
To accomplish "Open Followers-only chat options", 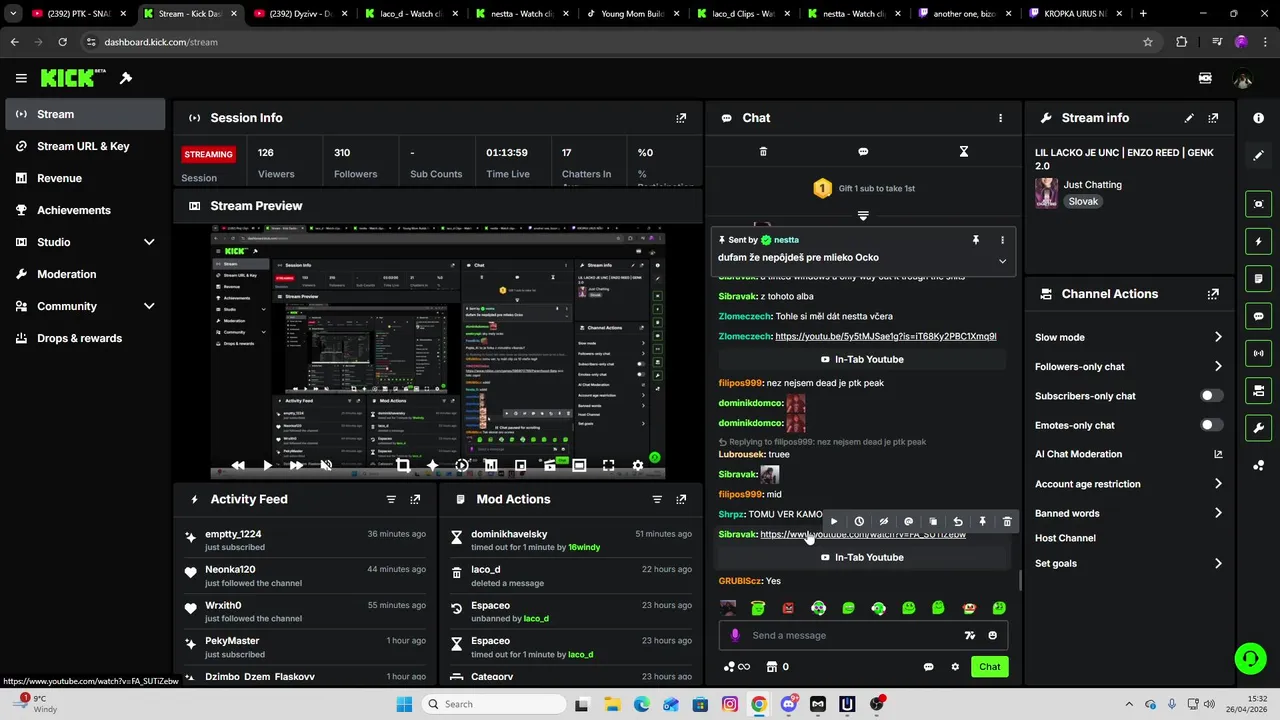I will (x=1128, y=366).
